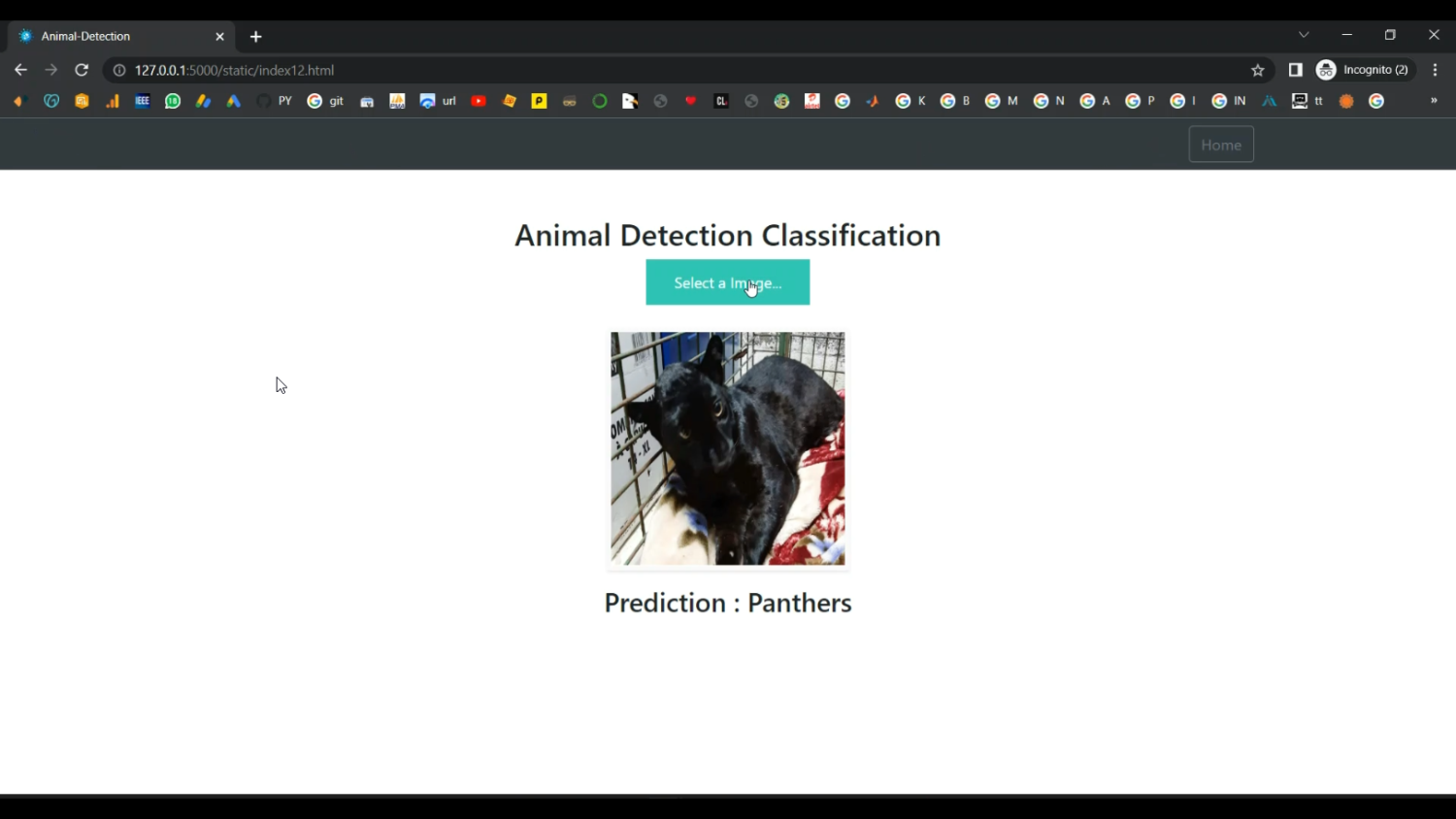Open the tab search dropdown arrow
The width and height of the screenshot is (1456, 819).
pos(1304,35)
